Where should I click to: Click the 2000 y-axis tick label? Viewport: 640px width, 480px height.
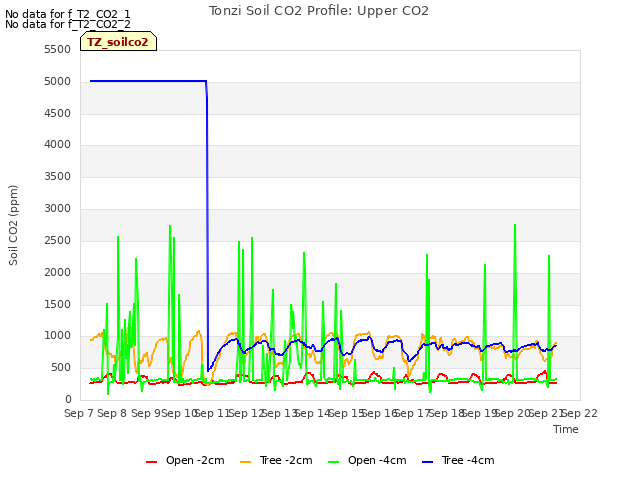point(58,272)
